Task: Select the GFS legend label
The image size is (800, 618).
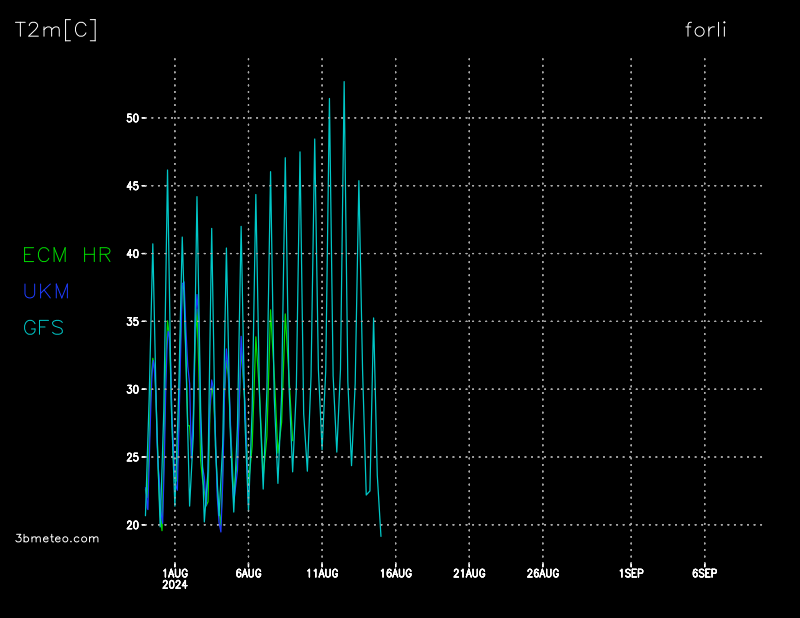Action: pyautogui.click(x=43, y=327)
